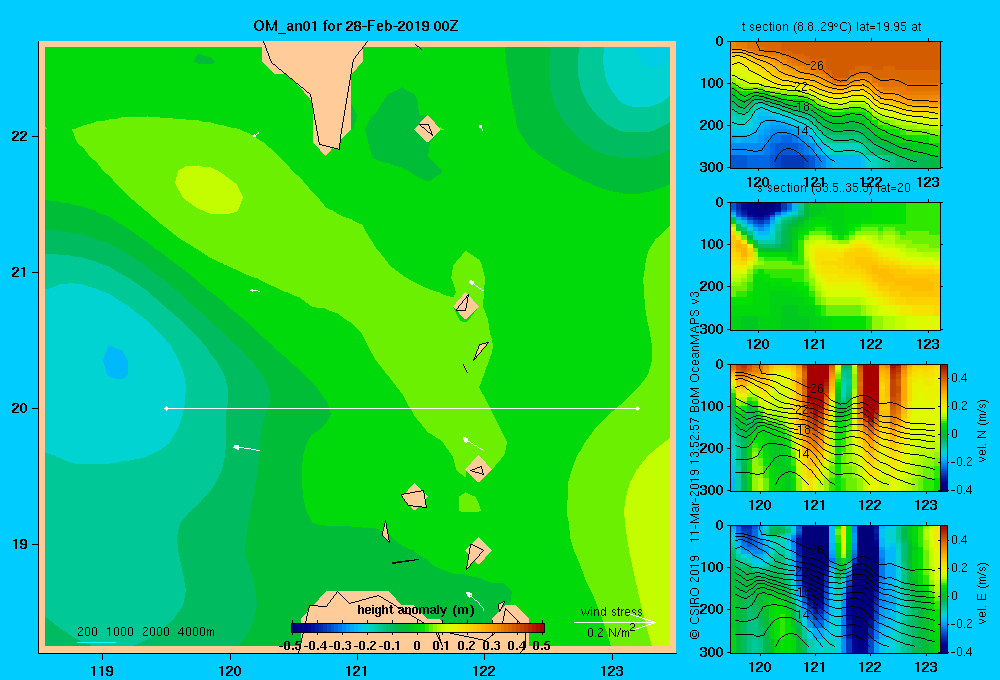Click the '-0.4' tick on vel. E scale
1000x680 pixels.
961,651
